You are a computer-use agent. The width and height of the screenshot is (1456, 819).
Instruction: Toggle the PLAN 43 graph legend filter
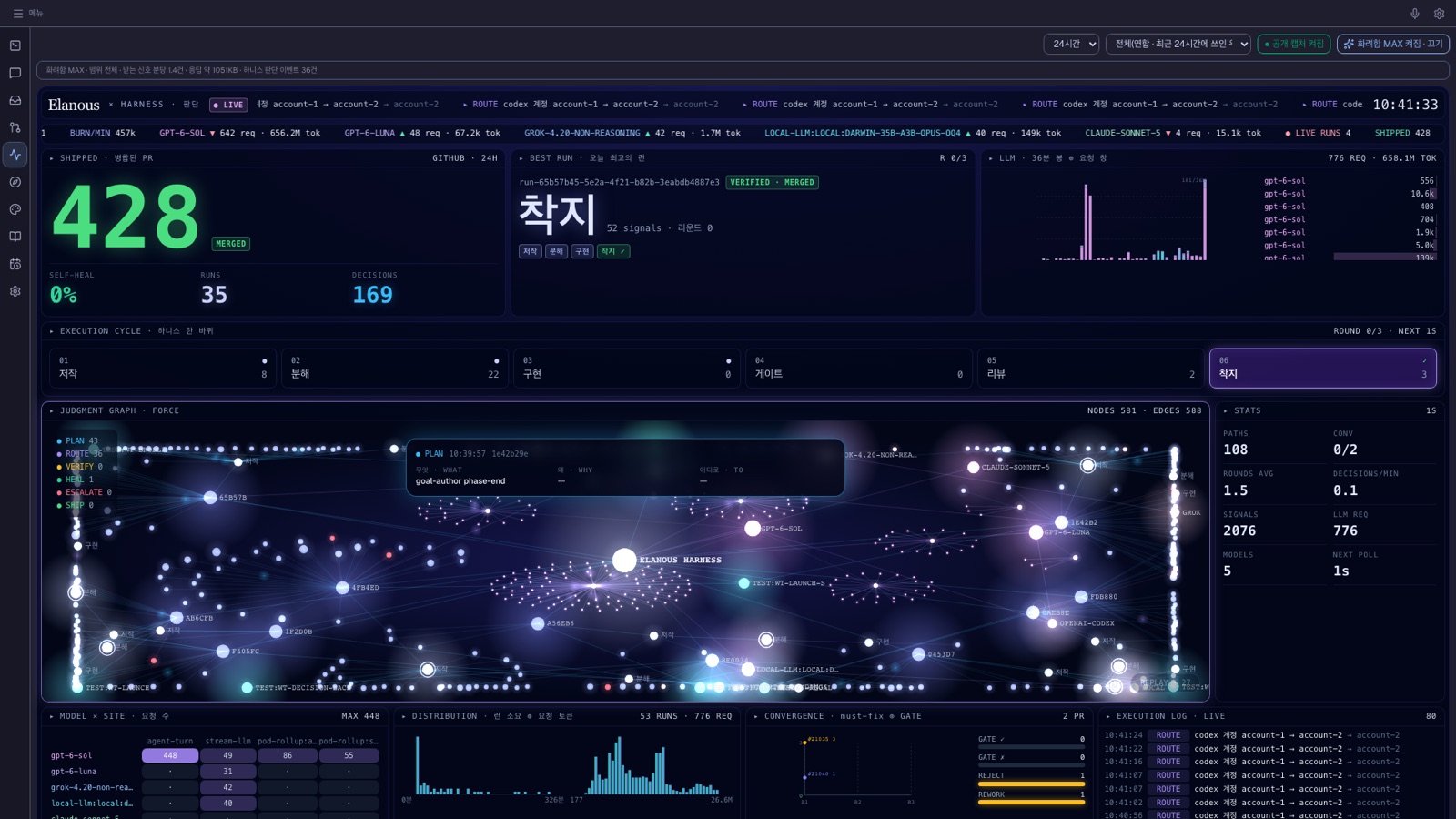pyautogui.click(x=78, y=440)
